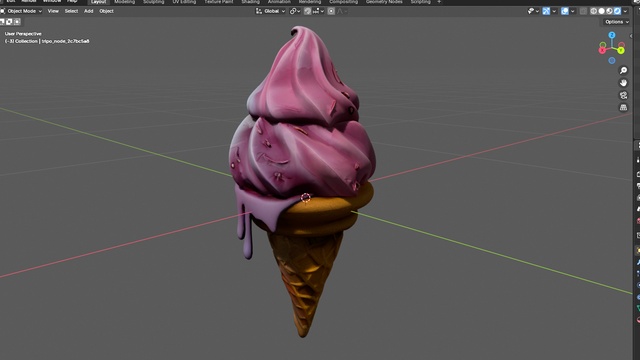The image size is (640, 360).
Task: Open the Add menu
Action: coord(89,11)
